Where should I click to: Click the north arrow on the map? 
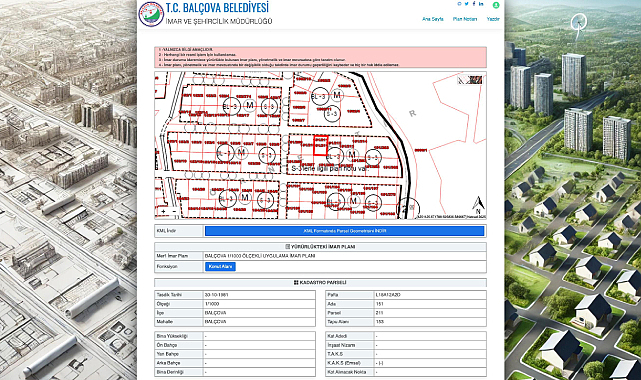tap(478, 205)
